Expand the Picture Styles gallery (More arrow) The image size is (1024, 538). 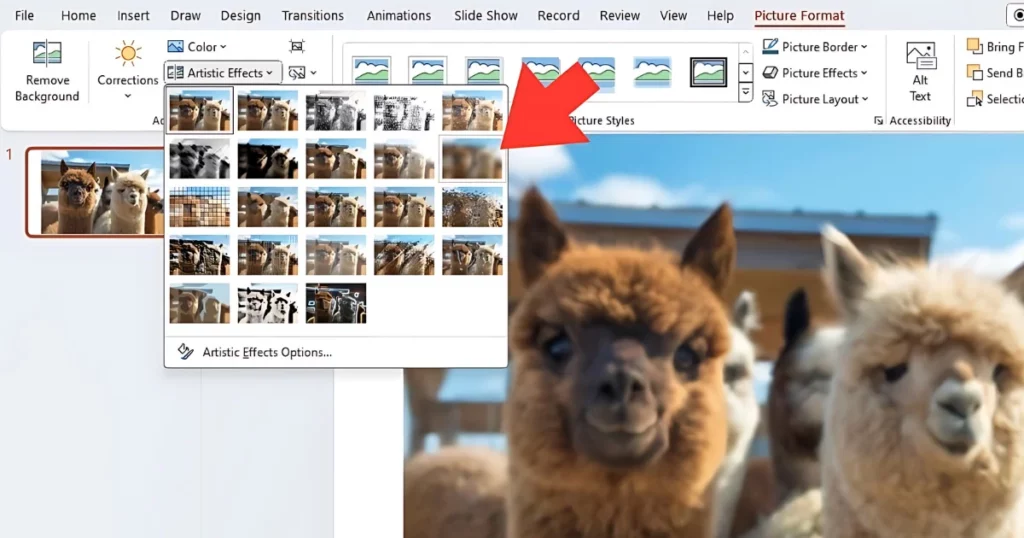745,93
